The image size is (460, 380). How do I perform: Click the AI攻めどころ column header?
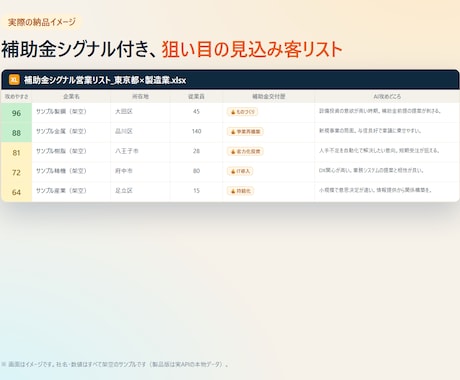click(387, 97)
